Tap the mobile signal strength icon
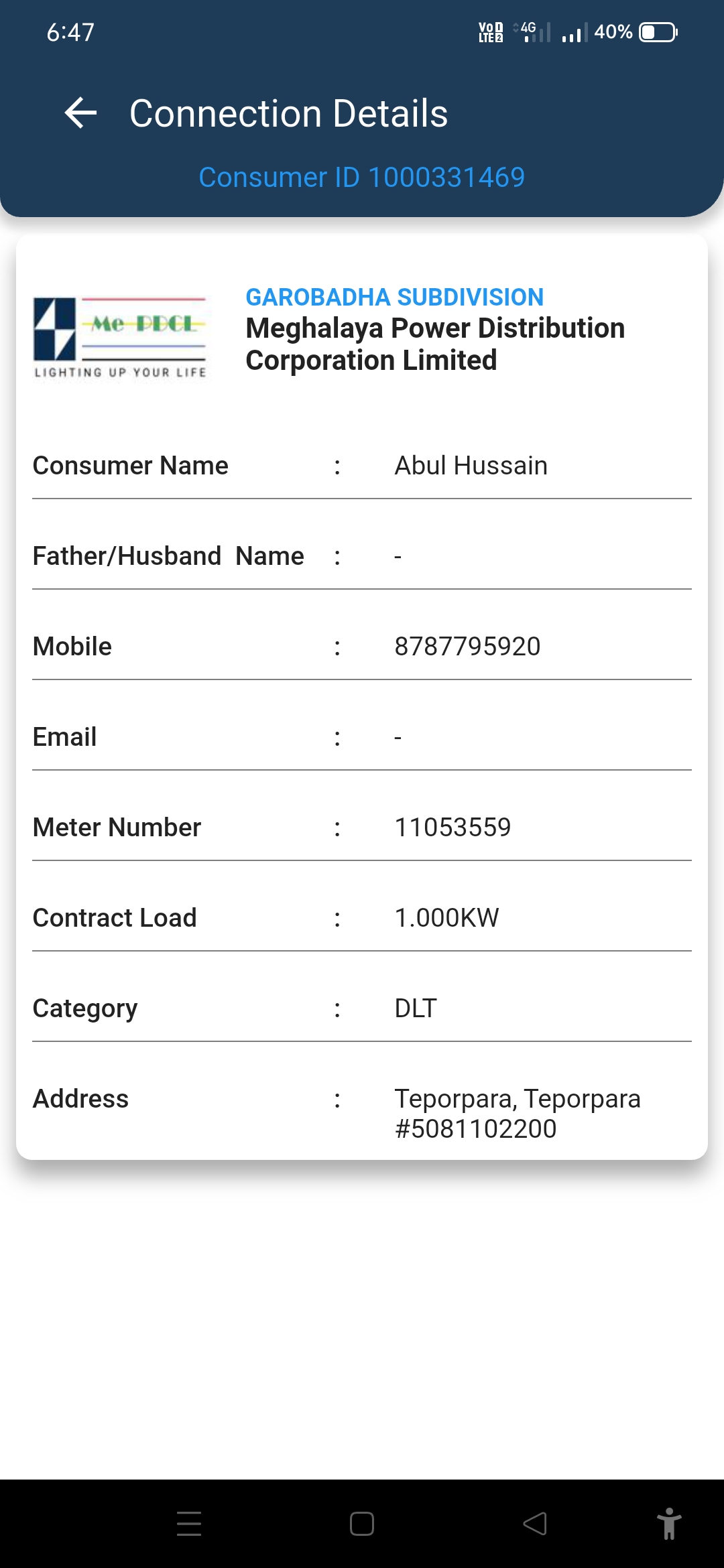Image resolution: width=724 pixels, height=1568 pixels. pyautogui.click(x=574, y=32)
